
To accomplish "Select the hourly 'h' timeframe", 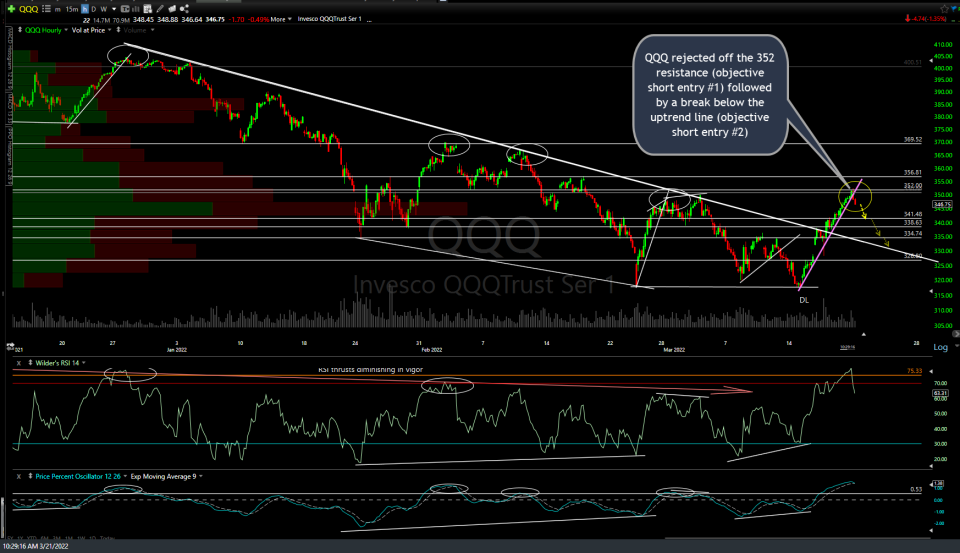I will [x=84, y=9].
